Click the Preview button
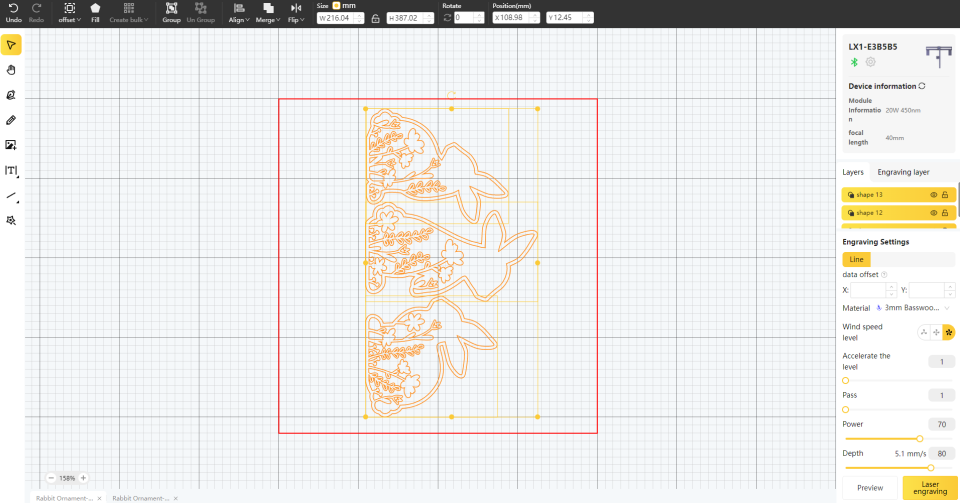This screenshot has height=503, width=960. click(870, 488)
